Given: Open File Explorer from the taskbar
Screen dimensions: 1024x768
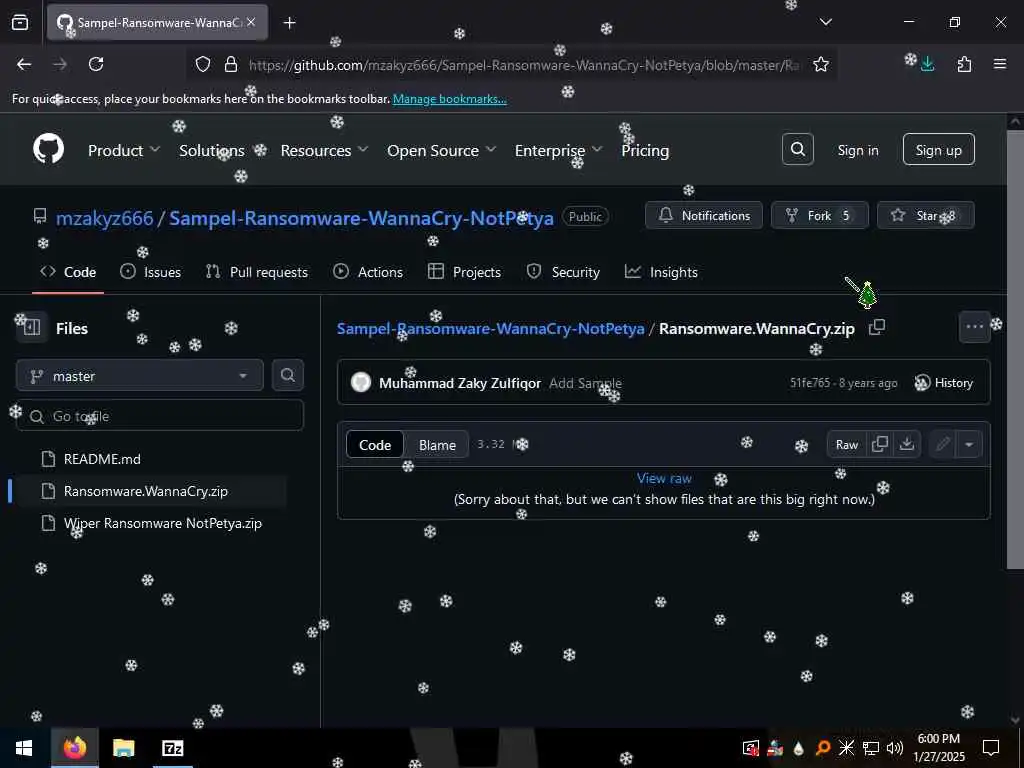Looking at the screenshot, I should (x=123, y=748).
